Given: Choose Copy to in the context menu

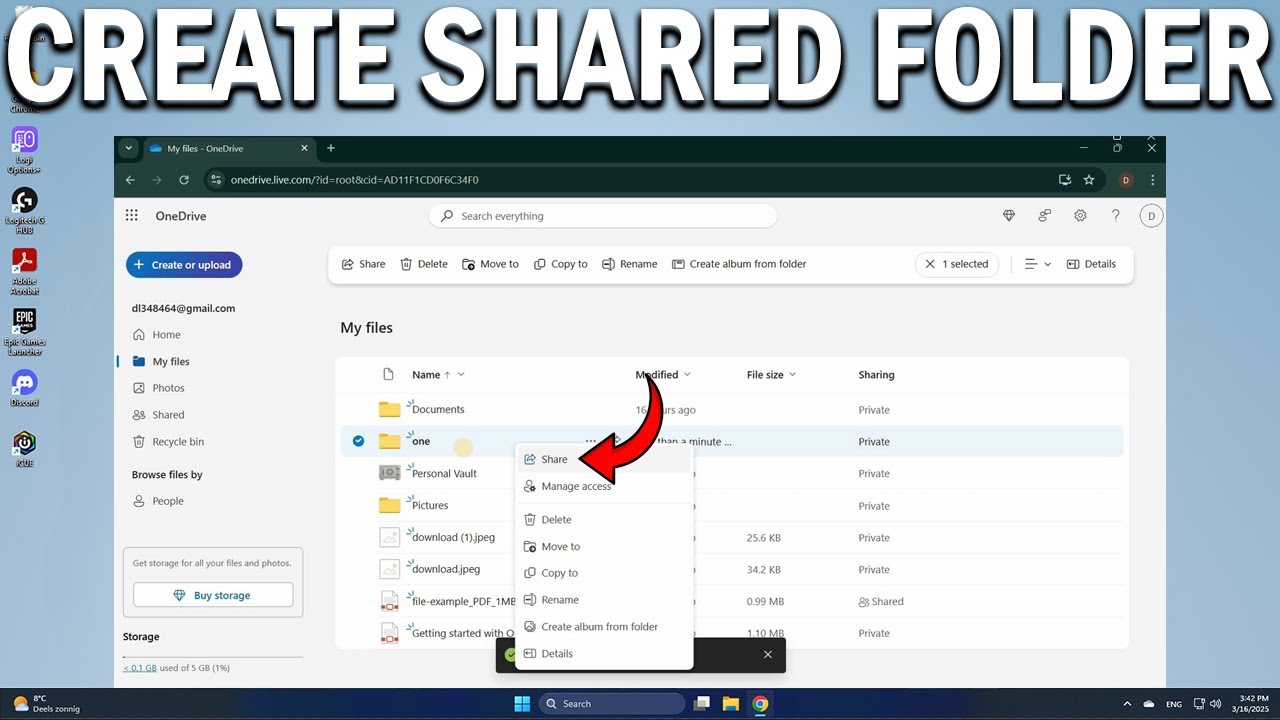Looking at the screenshot, I should coord(604,573).
